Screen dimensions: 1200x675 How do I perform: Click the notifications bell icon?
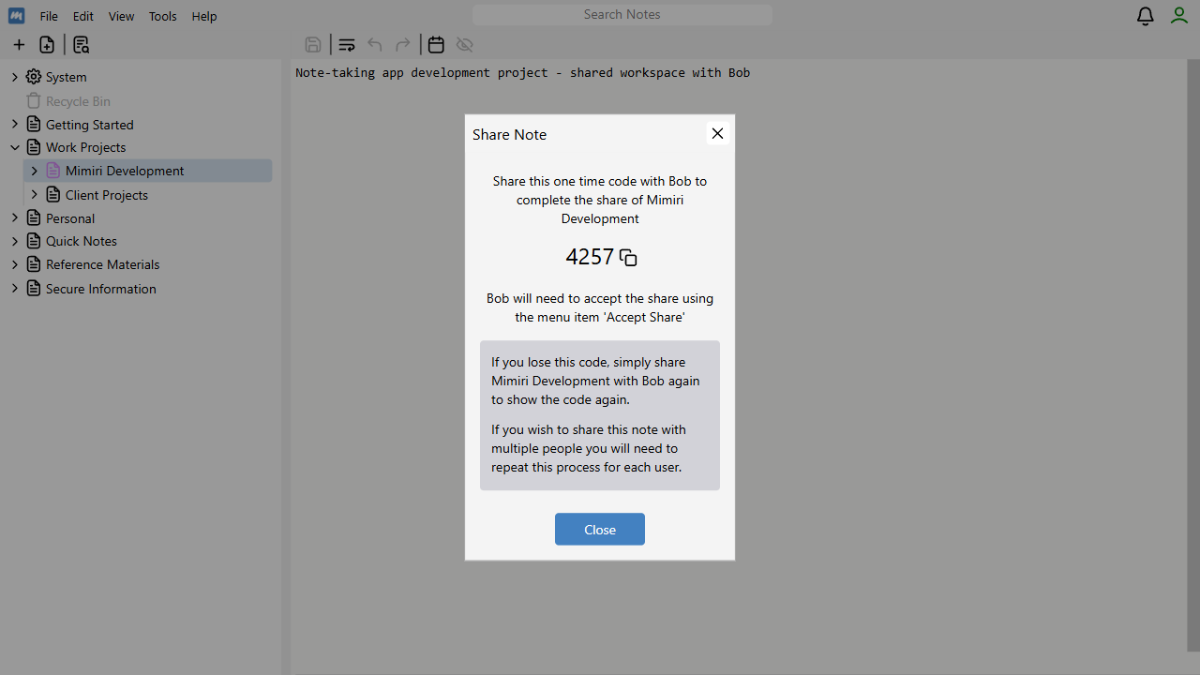coord(1145,16)
